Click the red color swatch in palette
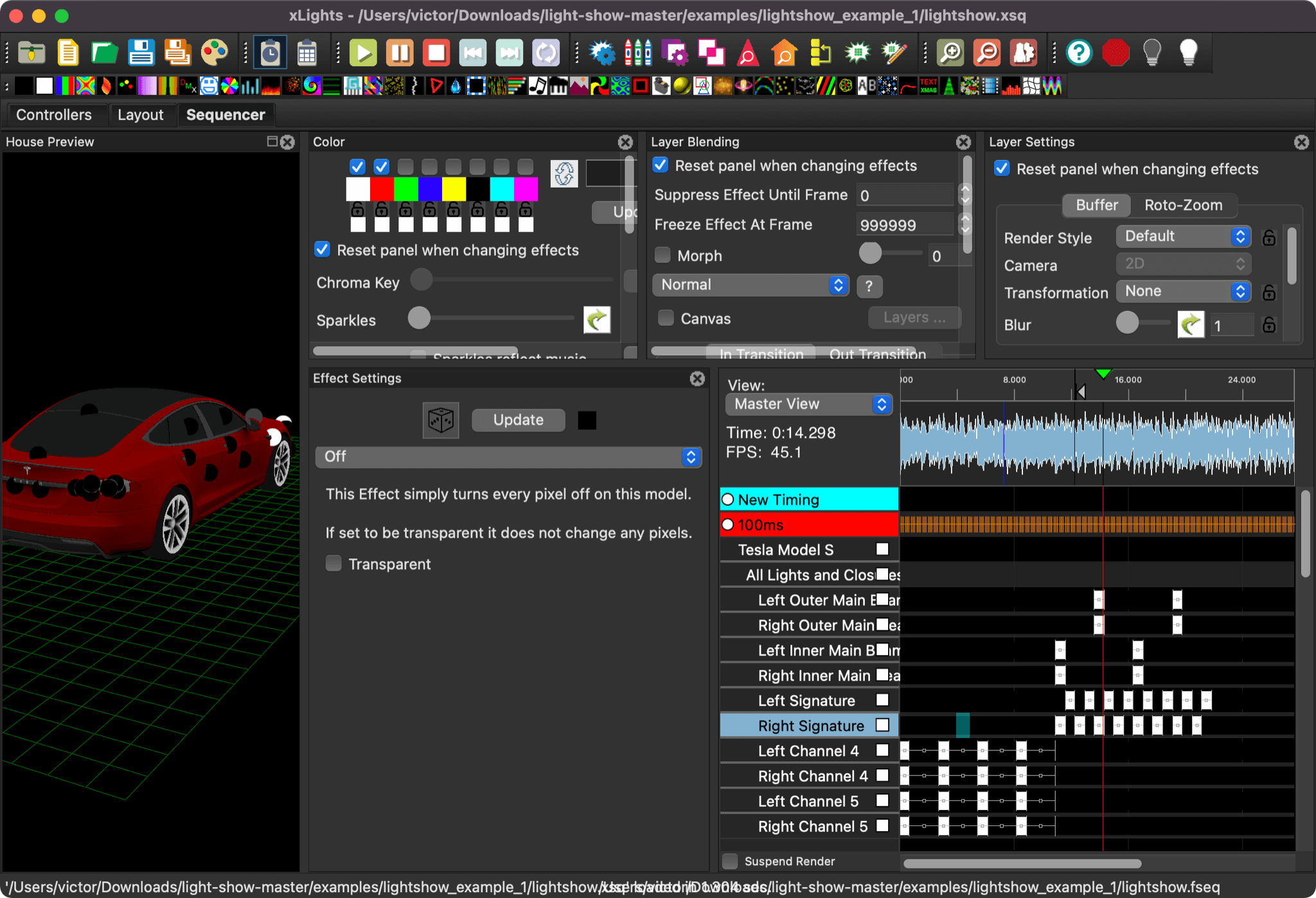 click(x=382, y=190)
